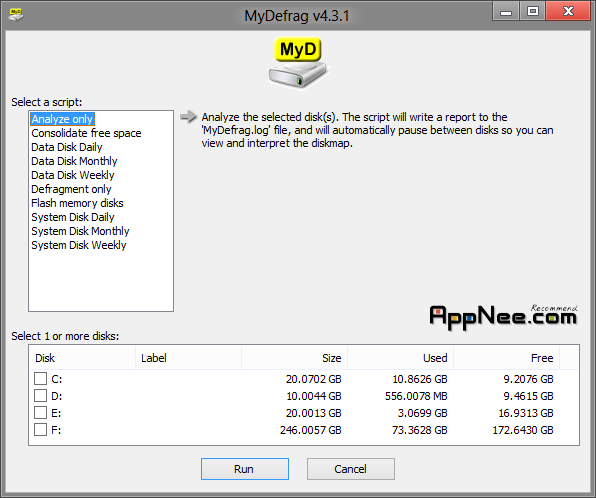596x498 pixels.
Task: Choose Data Disk Daily script
Action: [67, 147]
